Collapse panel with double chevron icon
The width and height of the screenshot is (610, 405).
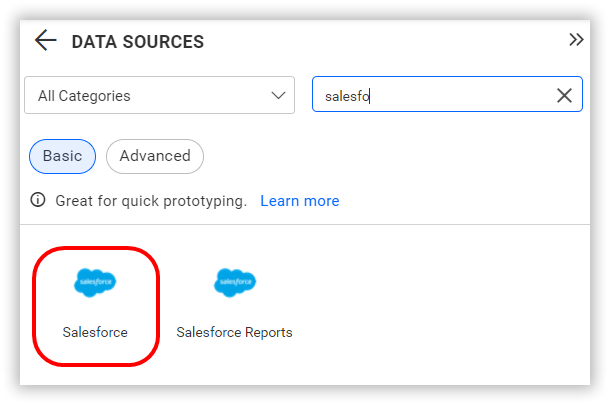point(576,40)
